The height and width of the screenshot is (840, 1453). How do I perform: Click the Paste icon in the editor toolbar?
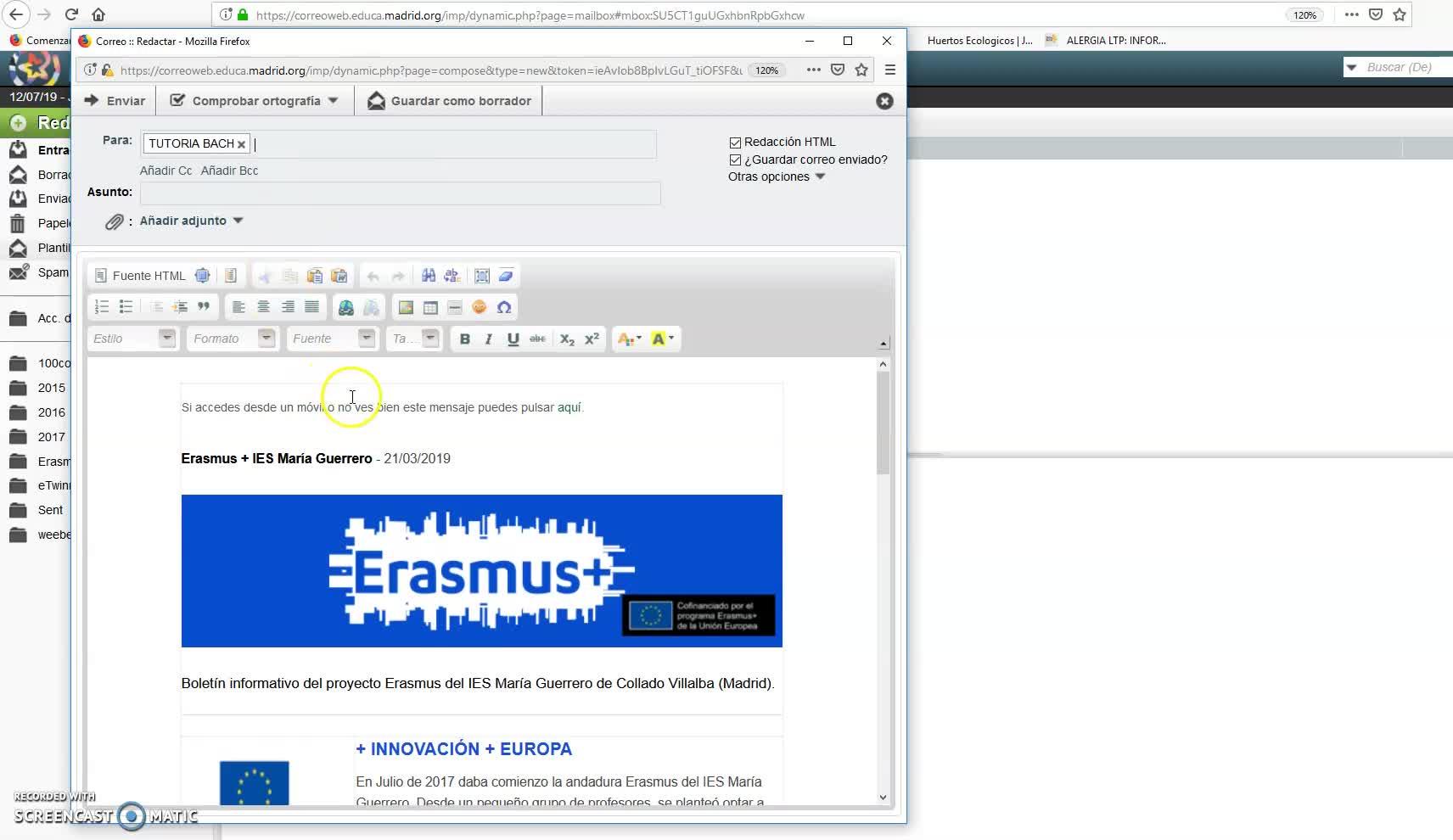(314, 276)
